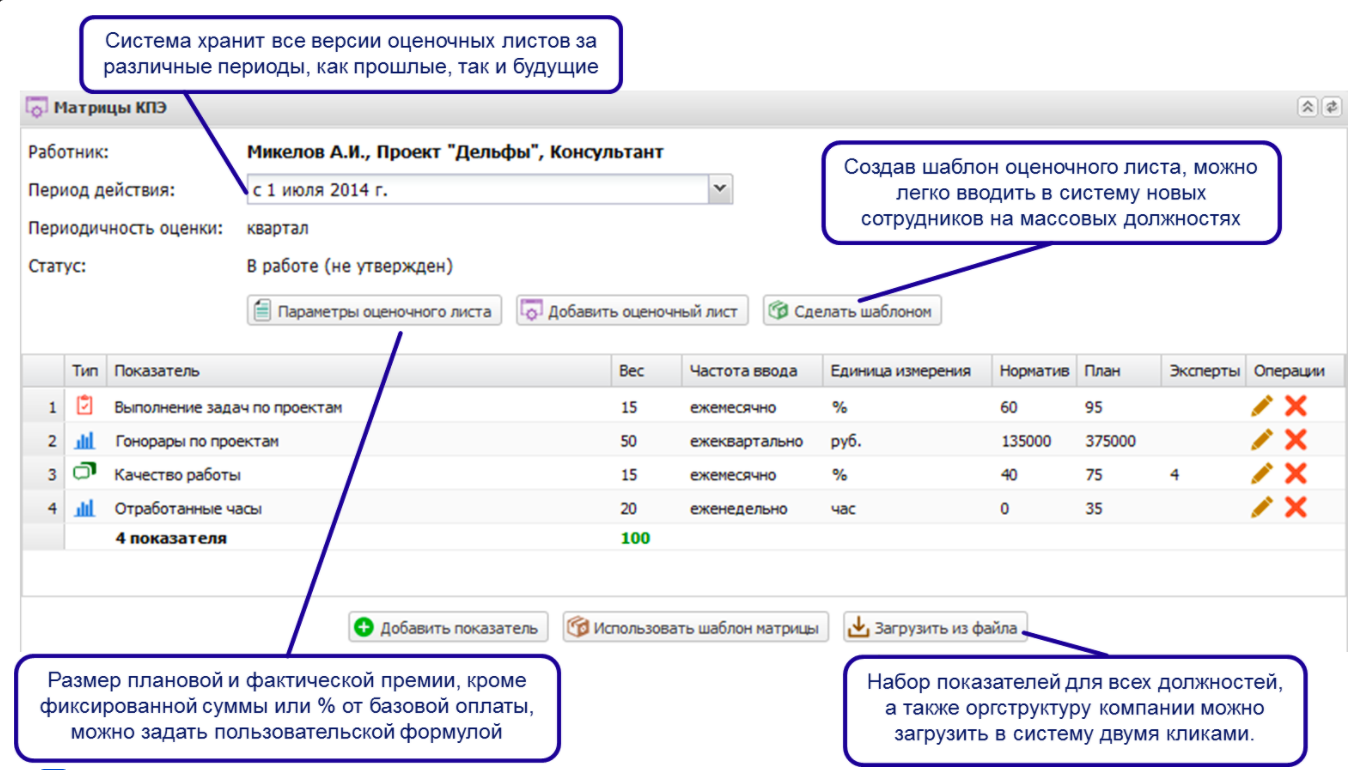Image resolution: width=1352 pixels, height=770 pixels.
Task: Click employee name 'Микелов А.И., Проект "Дельфы", Консультант'
Action: pyautogui.click(x=455, y=153)
